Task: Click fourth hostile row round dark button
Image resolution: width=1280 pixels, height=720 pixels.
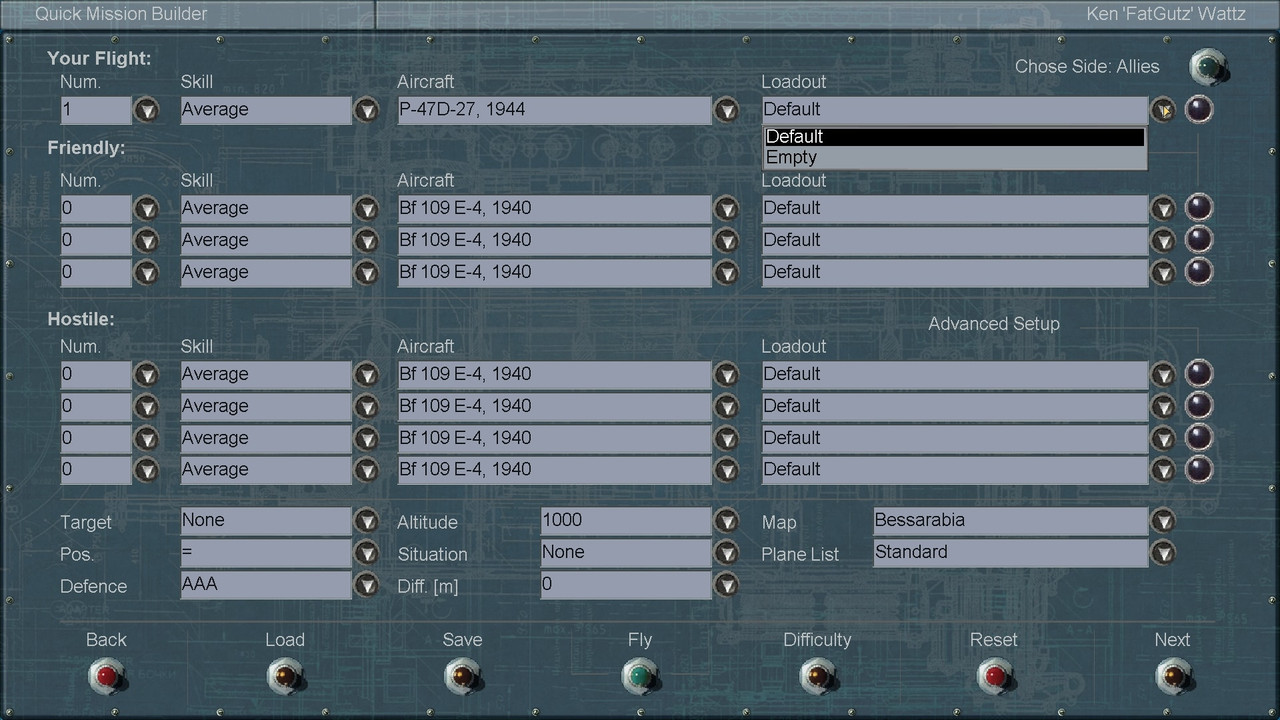Action: click(1198, 469)
